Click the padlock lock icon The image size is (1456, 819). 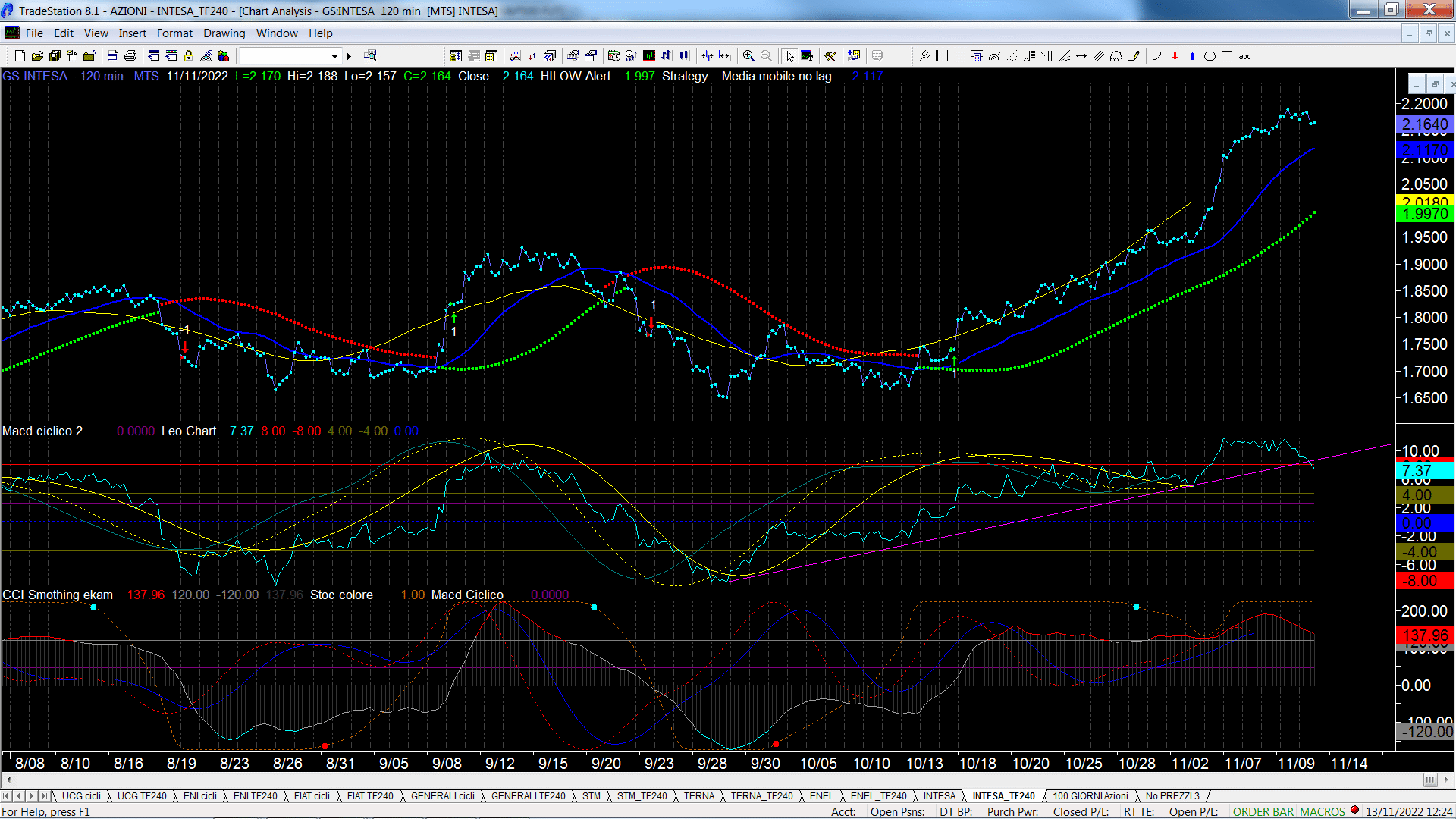(188, 56)
